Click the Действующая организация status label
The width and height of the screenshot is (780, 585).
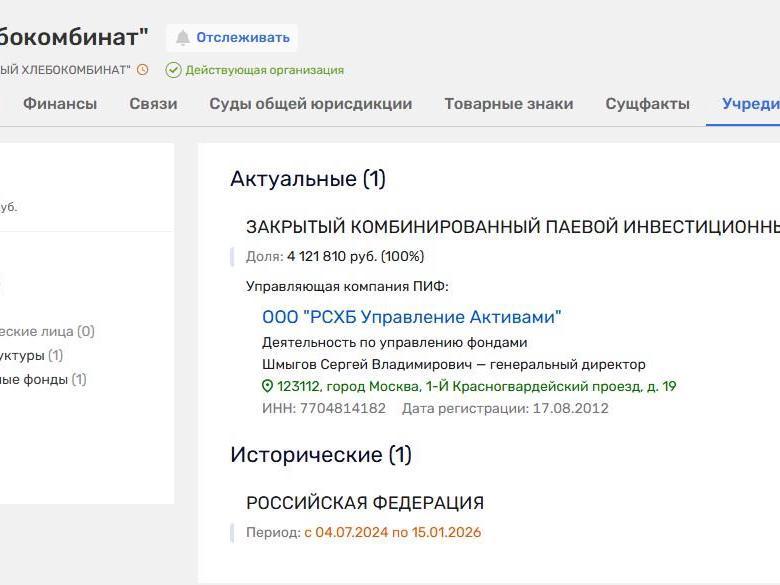point(264,70)
